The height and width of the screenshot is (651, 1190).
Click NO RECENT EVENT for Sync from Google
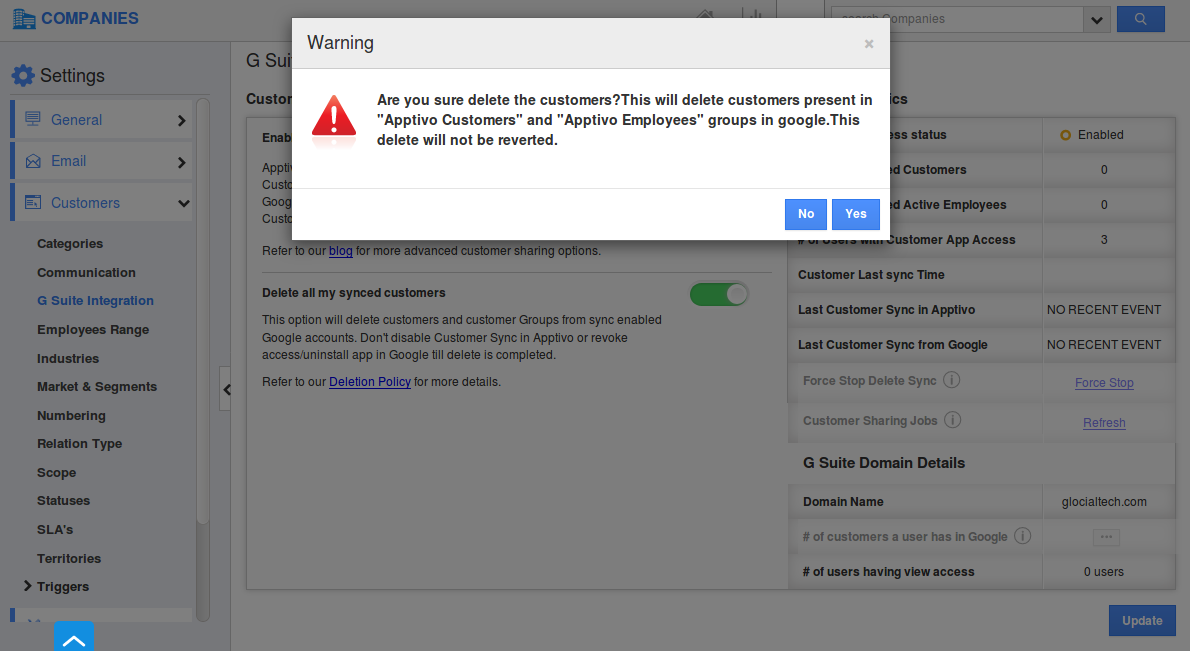1104,344
